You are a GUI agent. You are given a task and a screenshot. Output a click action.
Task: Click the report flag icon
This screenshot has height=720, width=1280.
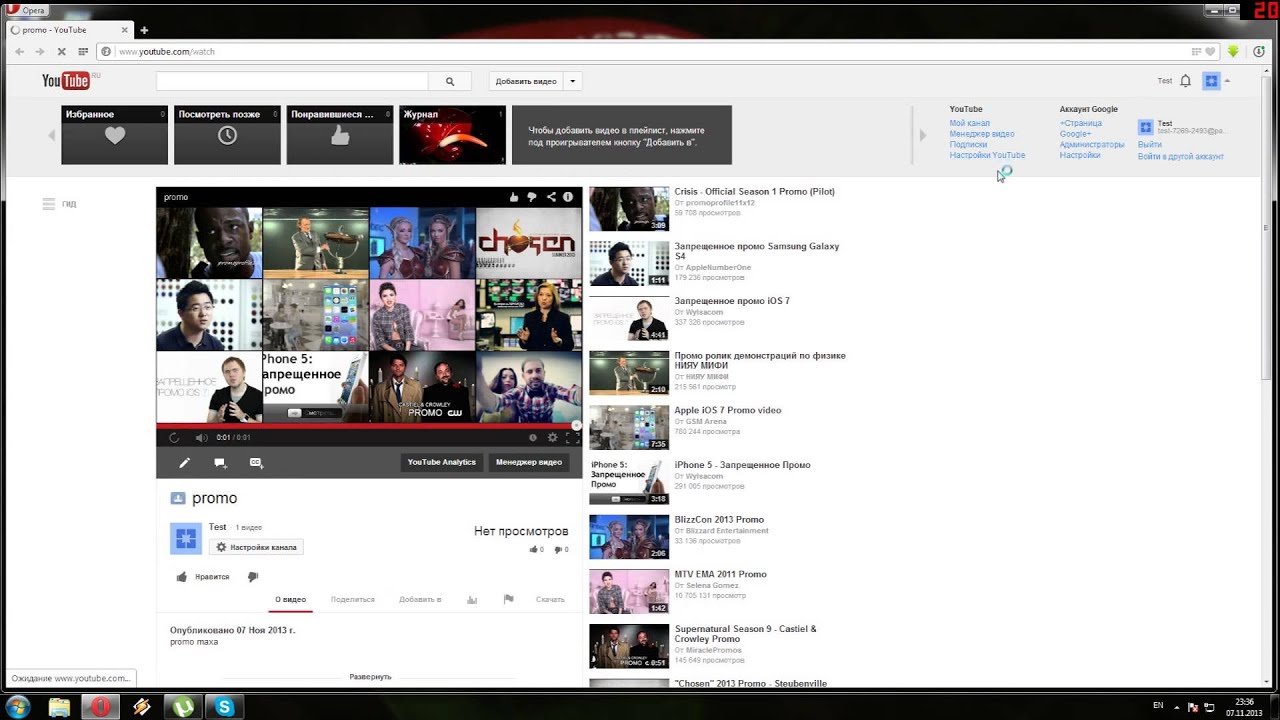pos(508,600)
